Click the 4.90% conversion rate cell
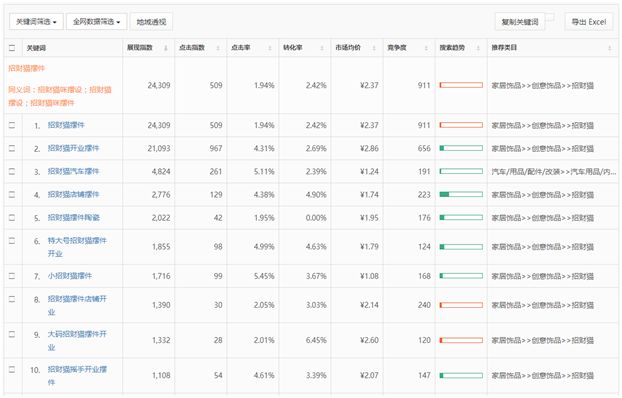Image resolution: width=622 pixels, height=398 pixels. pos(316,194)
